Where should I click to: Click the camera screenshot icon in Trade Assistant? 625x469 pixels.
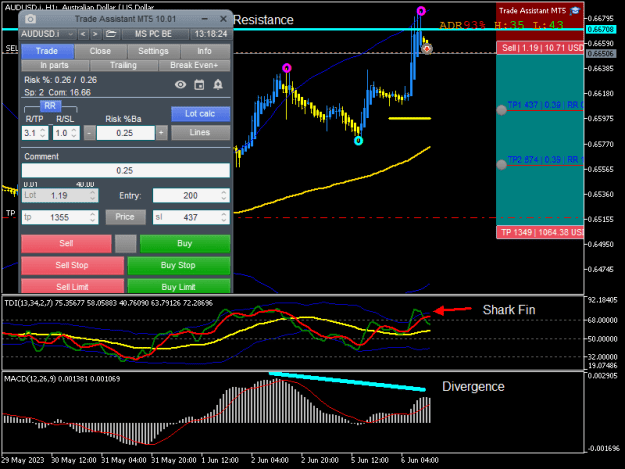31,19
